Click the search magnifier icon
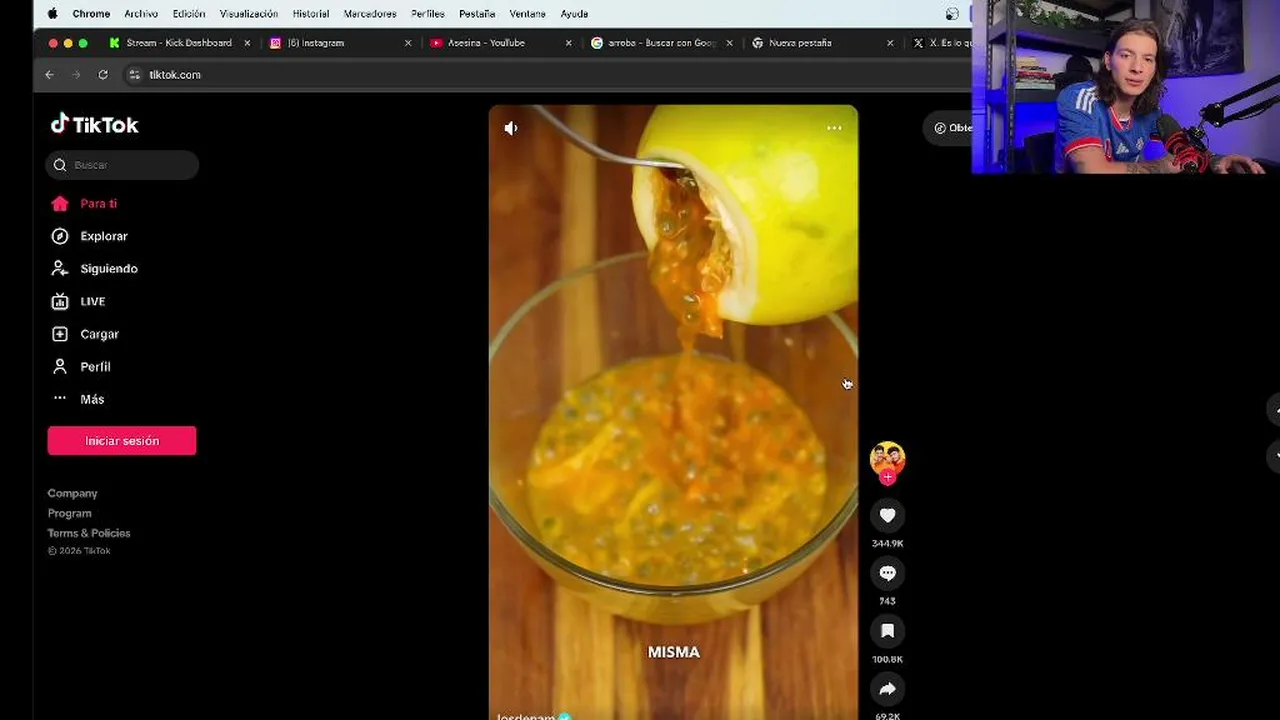This screenshot has height=720, width=1280. tap(60, 165)
